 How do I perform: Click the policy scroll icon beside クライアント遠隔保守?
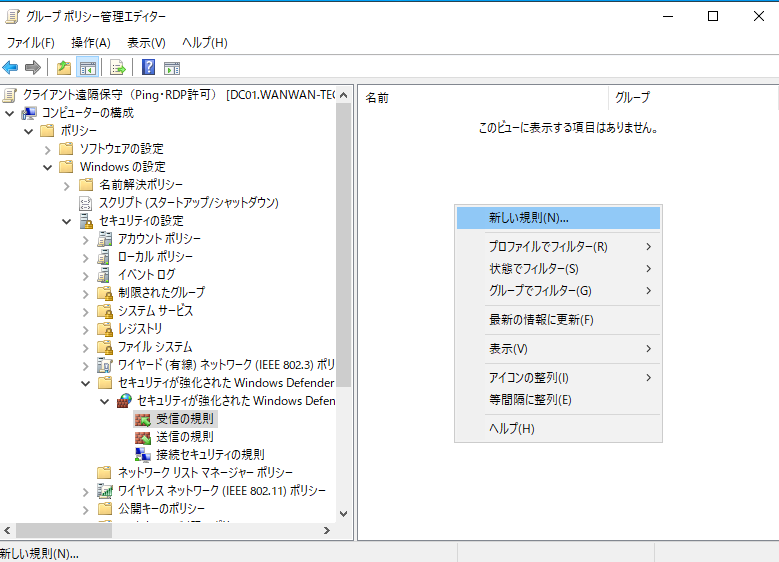[10, 95]
